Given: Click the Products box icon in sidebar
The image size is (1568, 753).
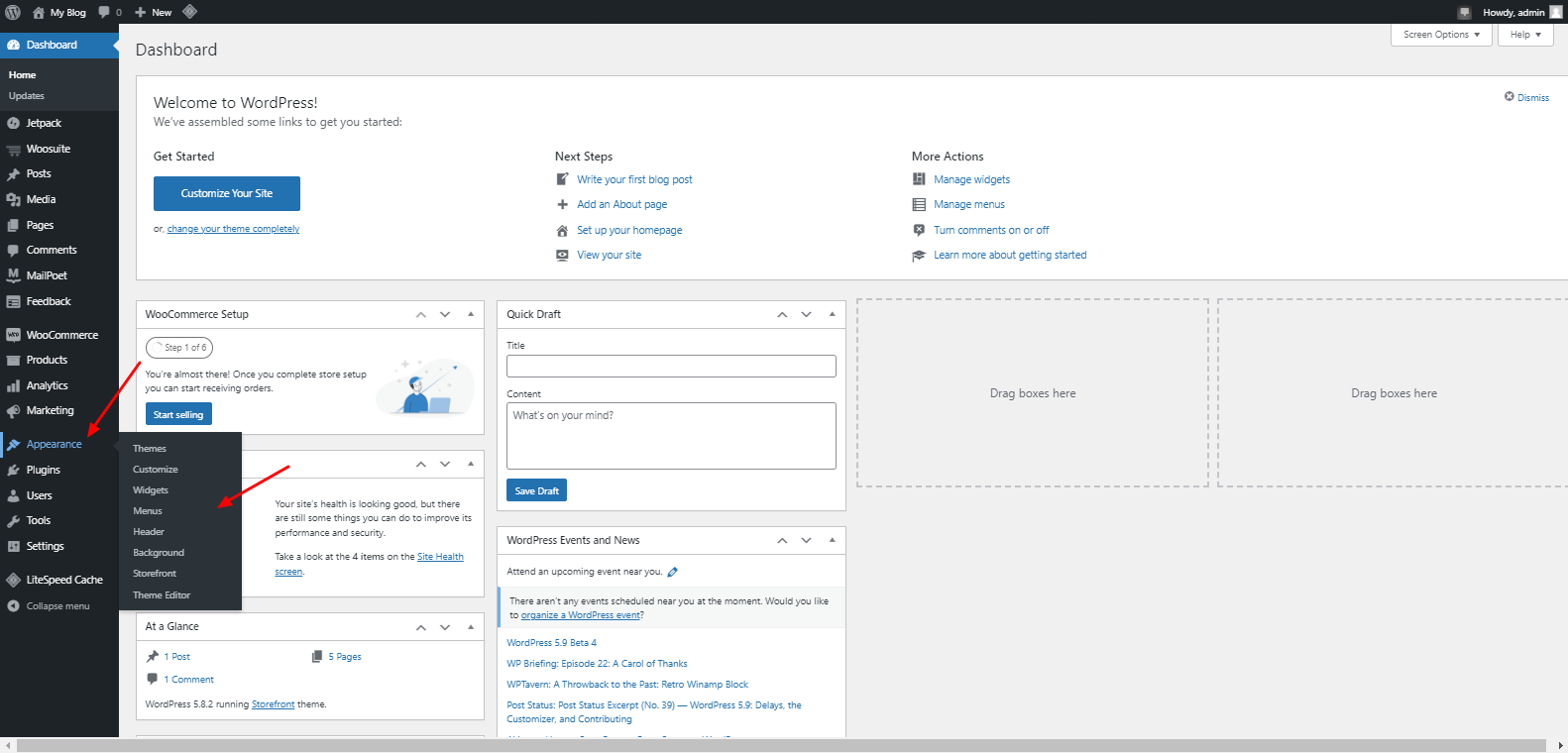Looking at the screenshot, I should (13, 361).
